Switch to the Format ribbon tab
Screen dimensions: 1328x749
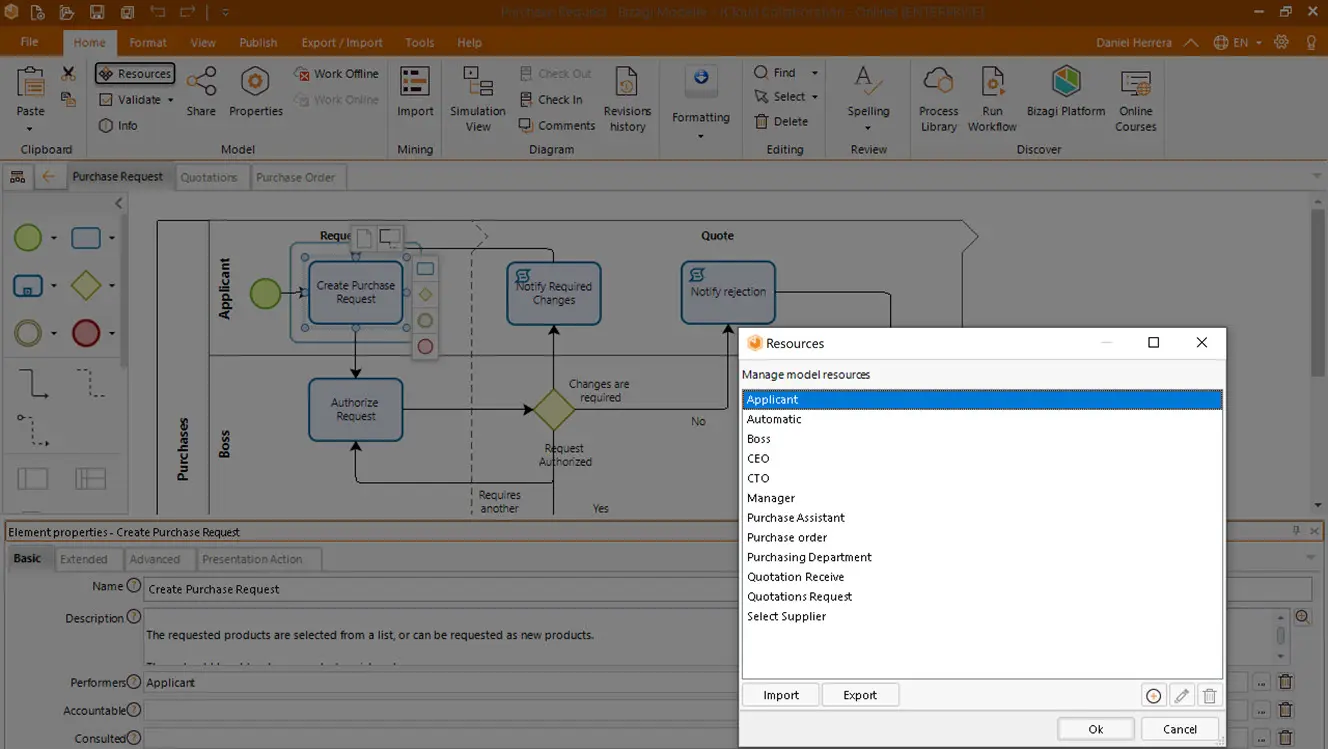[x=148, y=43]
